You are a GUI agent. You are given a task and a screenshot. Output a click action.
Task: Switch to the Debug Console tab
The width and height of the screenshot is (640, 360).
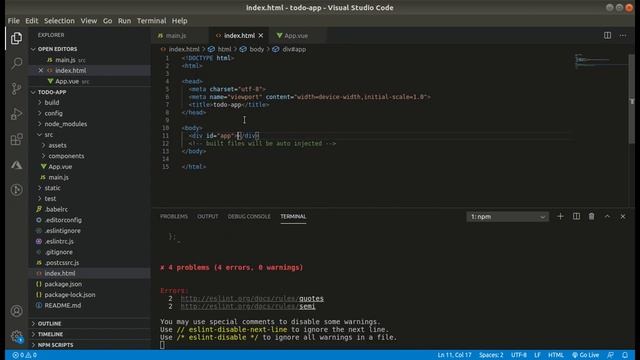click(249, 216)
